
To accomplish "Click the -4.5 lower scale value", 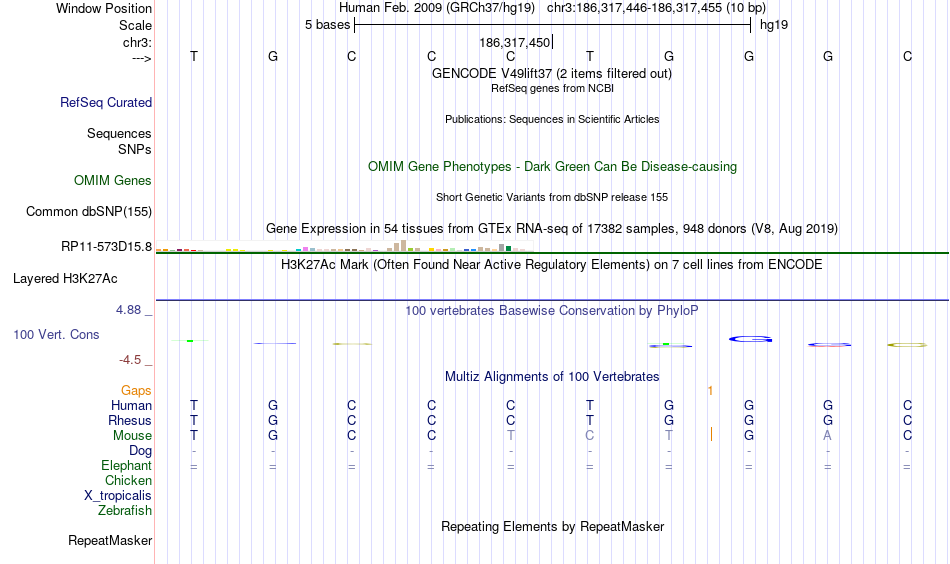I will (x=130, y=360).
